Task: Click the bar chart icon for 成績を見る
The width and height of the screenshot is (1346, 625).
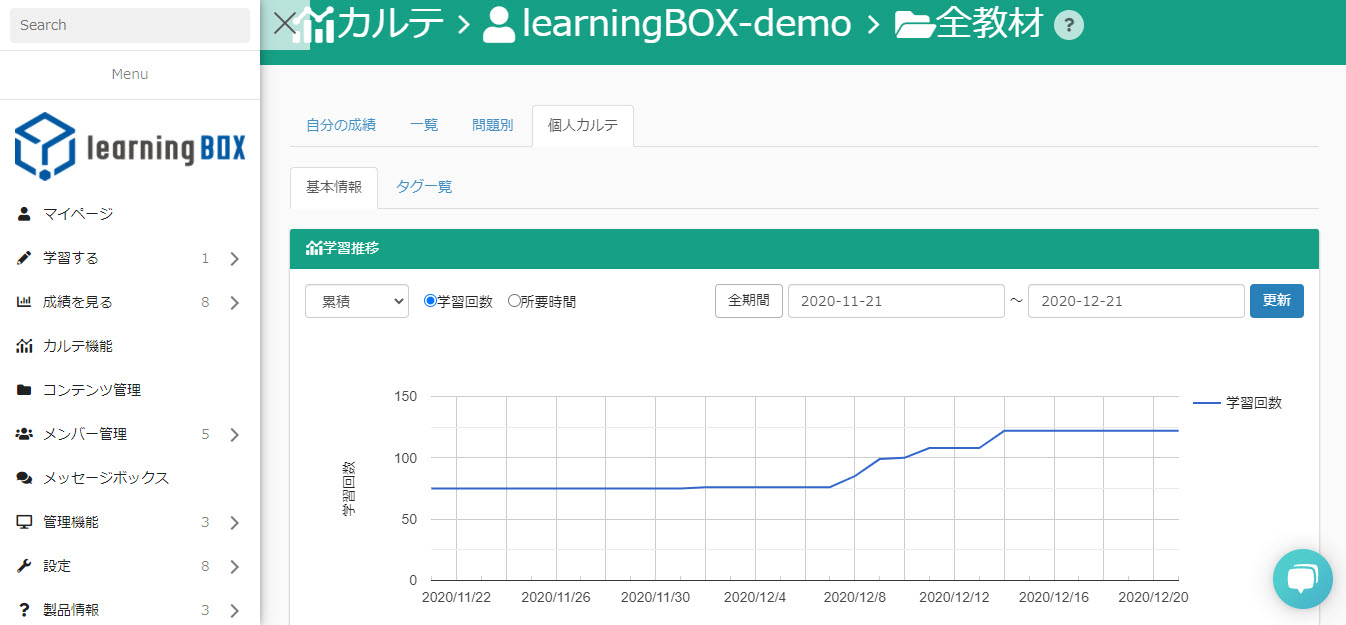Action: pos(24,302)
